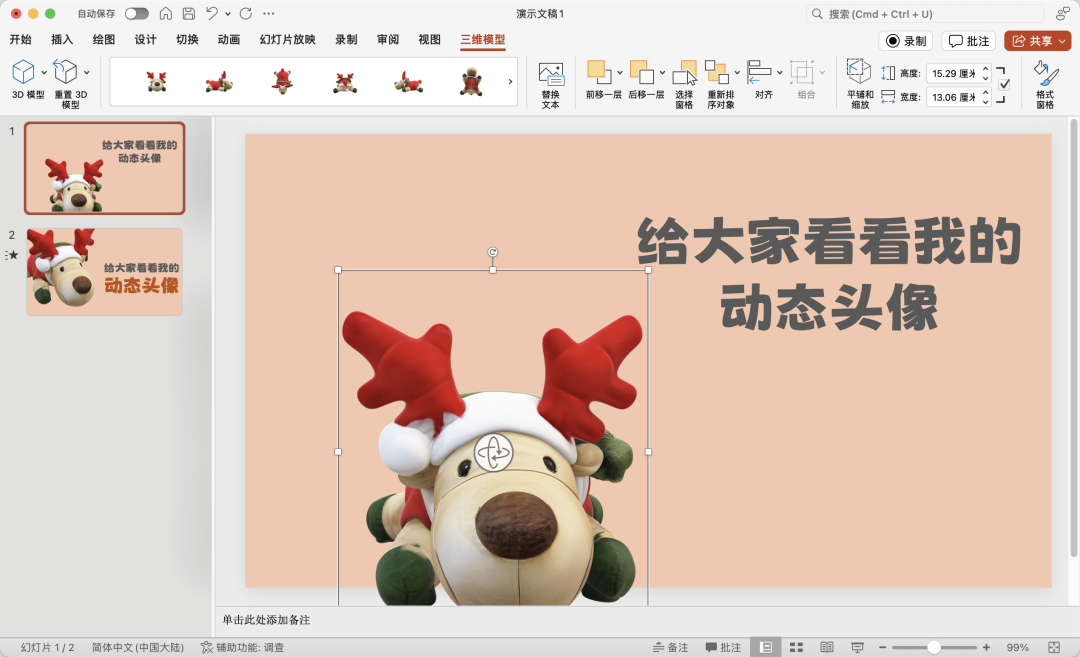1080x657 pixels.
Task: Fit slide to window using status bar icon
Action: (1054, 647)
